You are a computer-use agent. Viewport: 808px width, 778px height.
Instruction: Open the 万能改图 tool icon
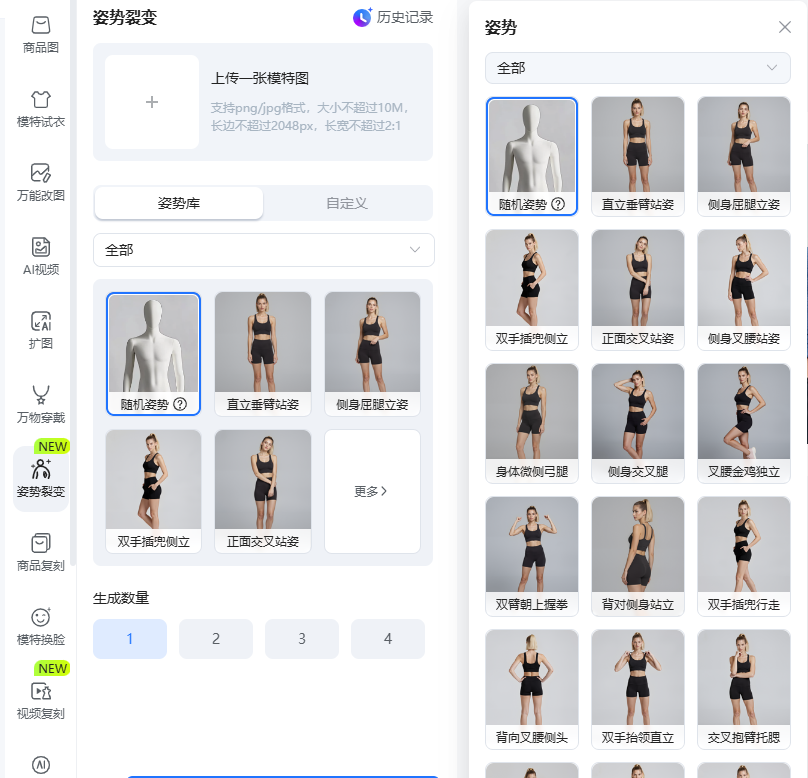coord(40,172)
